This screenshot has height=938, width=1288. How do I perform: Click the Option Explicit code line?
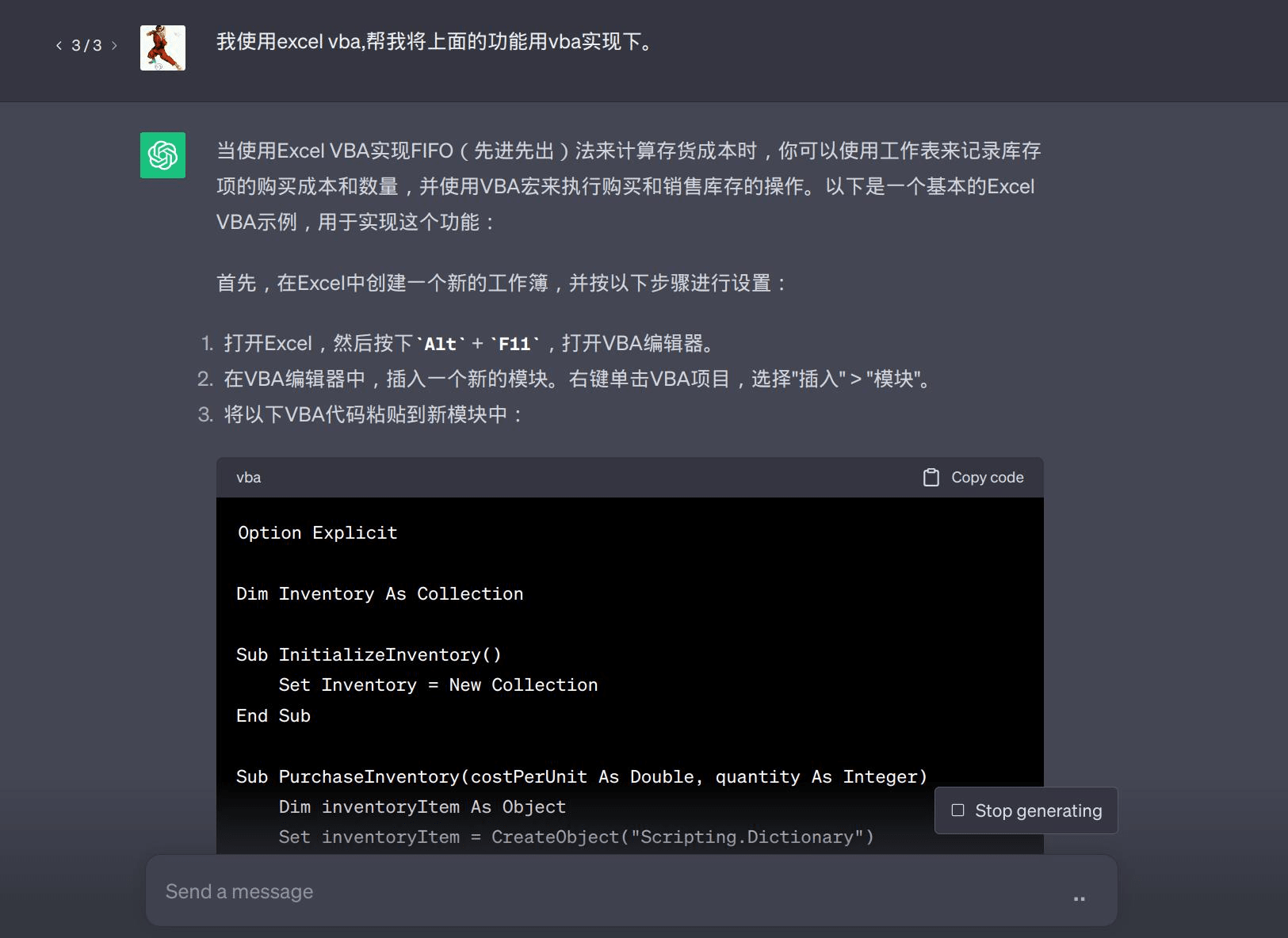[317, 532]
